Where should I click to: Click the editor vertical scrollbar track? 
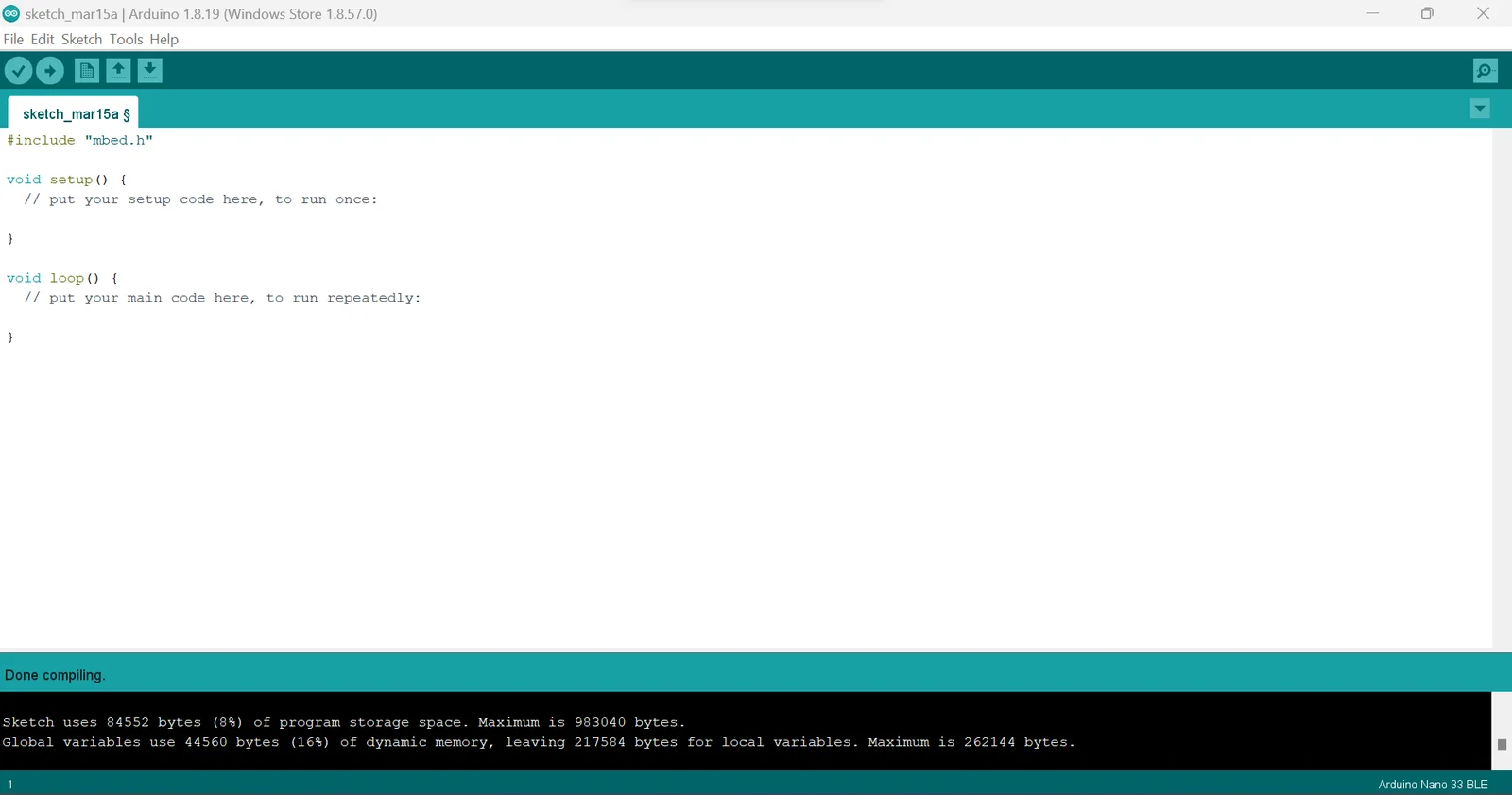pyautogui.click(x=1502, y=388)
